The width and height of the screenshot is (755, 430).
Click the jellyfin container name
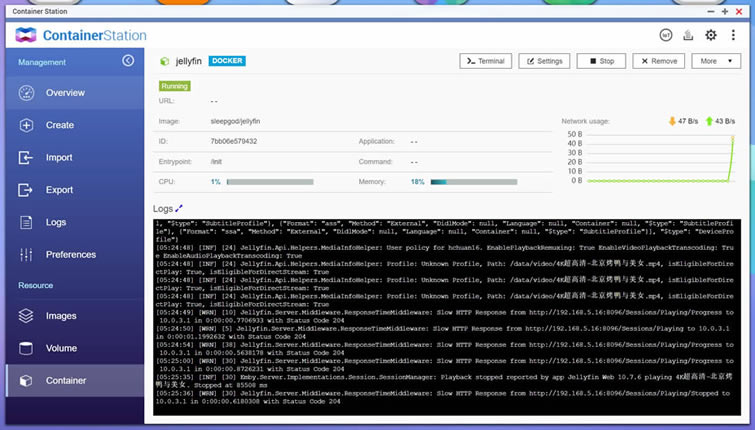(188, 61)
